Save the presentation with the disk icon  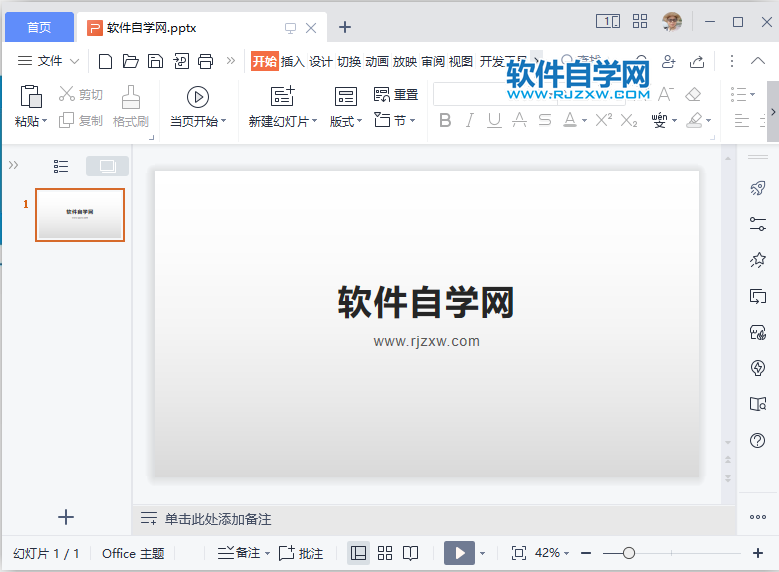(156, 61)
